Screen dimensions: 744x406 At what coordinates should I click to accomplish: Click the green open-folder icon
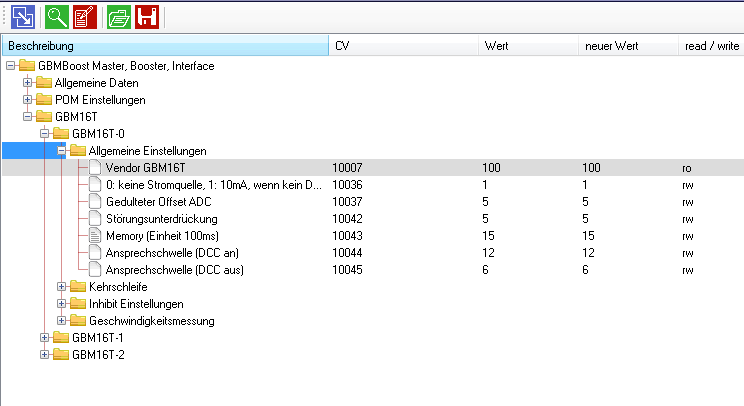[x=119, y=17]
